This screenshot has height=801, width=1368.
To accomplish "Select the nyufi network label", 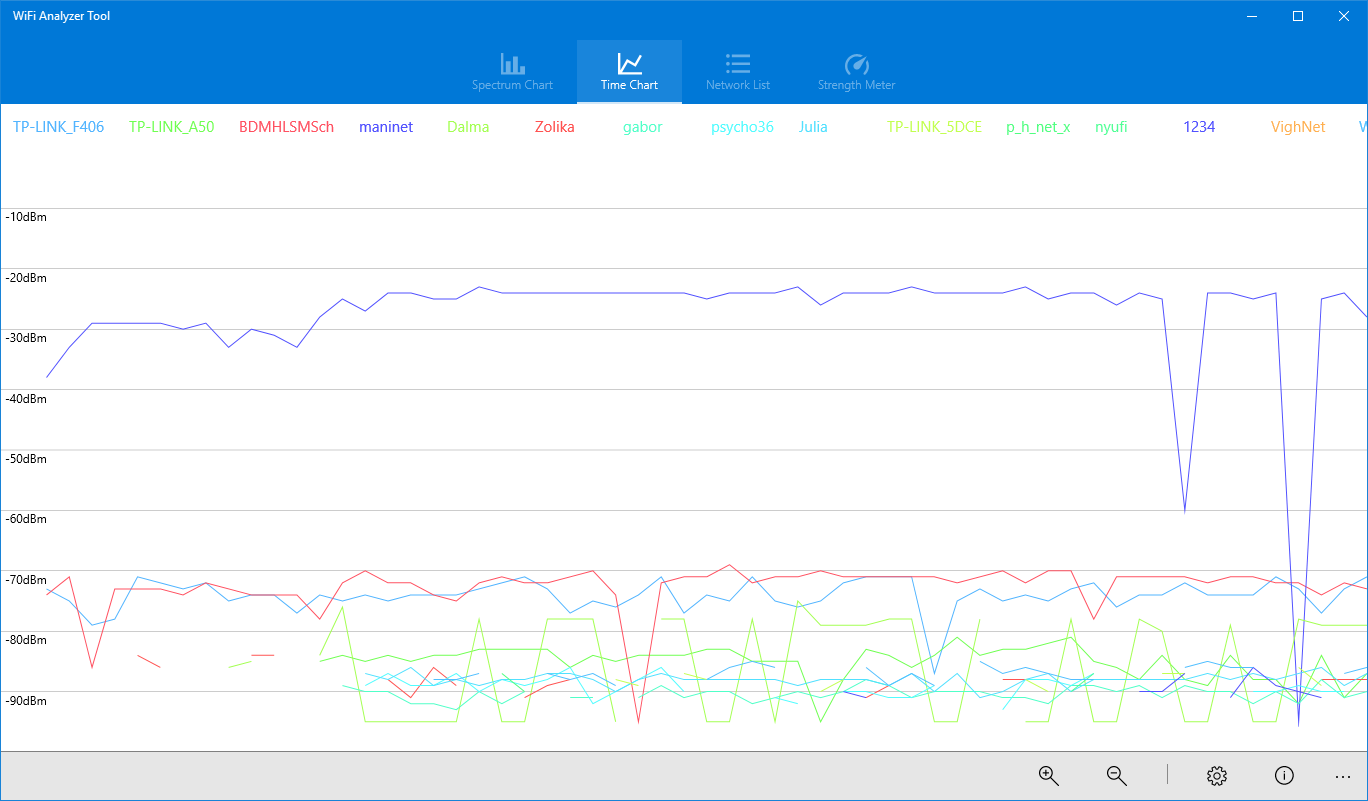I will pyautogui.click(x=1110, y=127).
